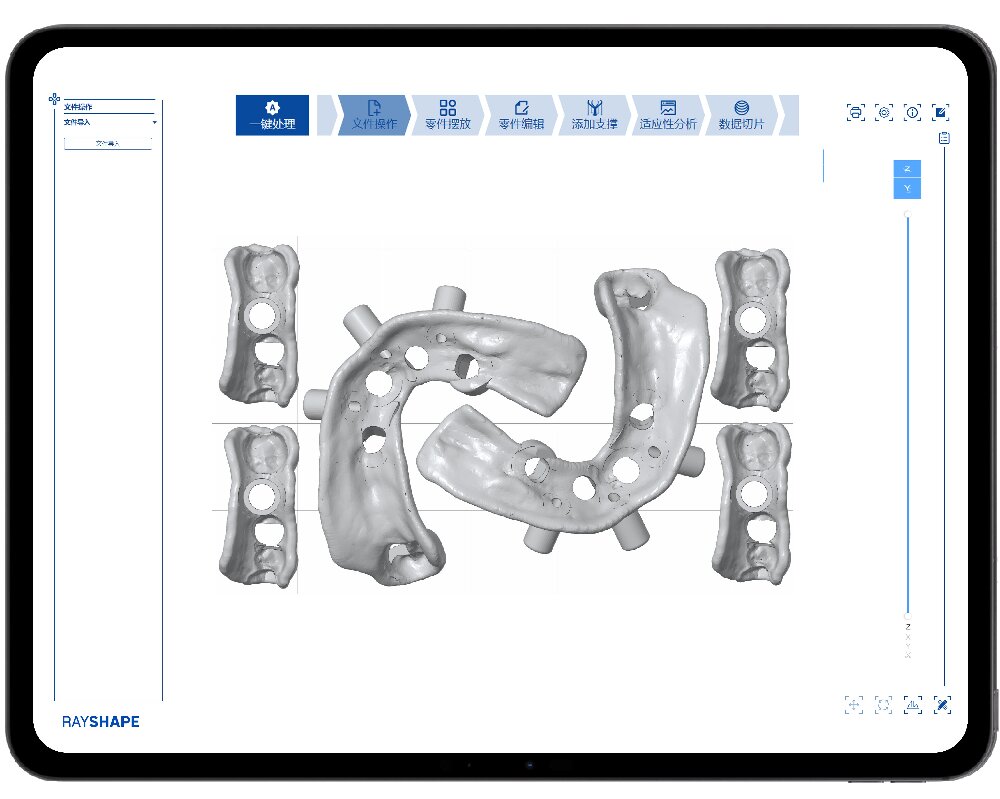Click the small Z label below the slider

(908, 627)
